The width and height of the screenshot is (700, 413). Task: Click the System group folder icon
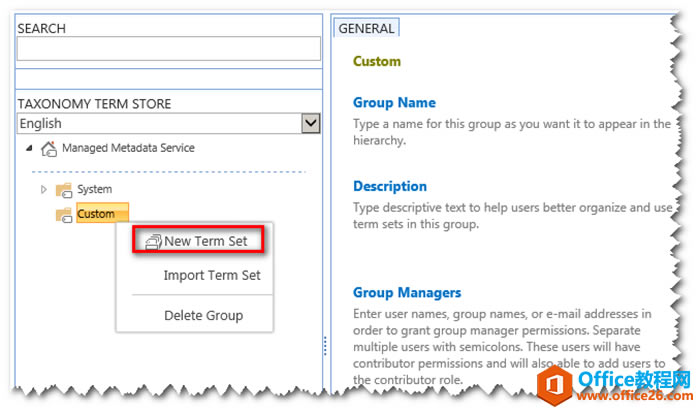(x=65, y=189)
